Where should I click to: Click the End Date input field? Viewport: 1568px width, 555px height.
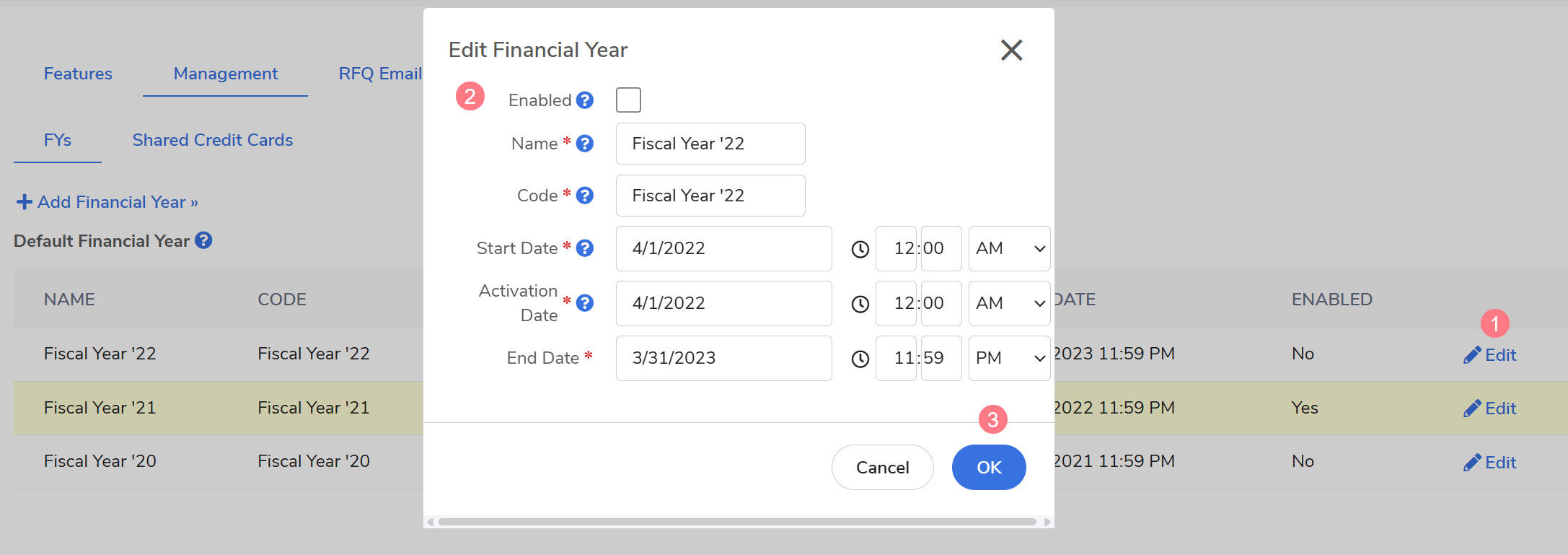pos(723,359)
